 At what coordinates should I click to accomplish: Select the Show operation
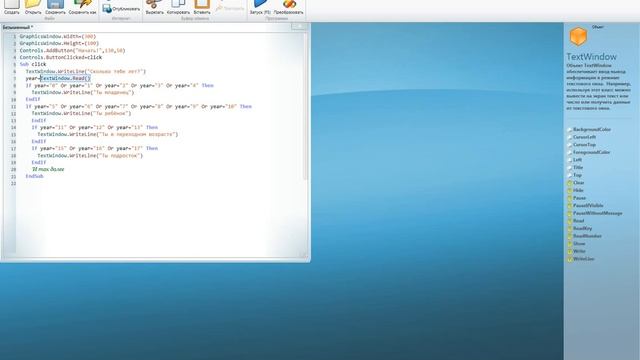click(x=579, y=244)
